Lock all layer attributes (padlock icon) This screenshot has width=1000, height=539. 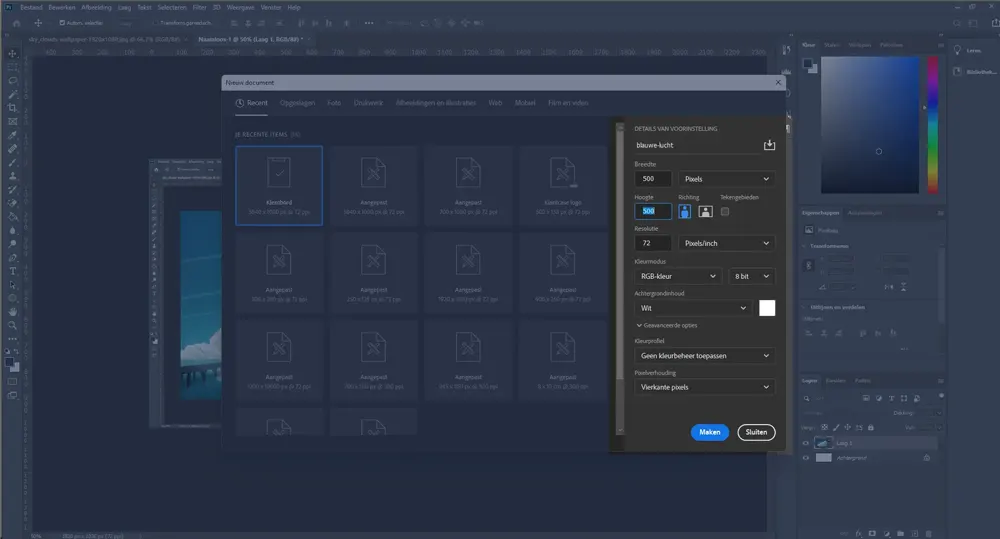click(871, 427)
